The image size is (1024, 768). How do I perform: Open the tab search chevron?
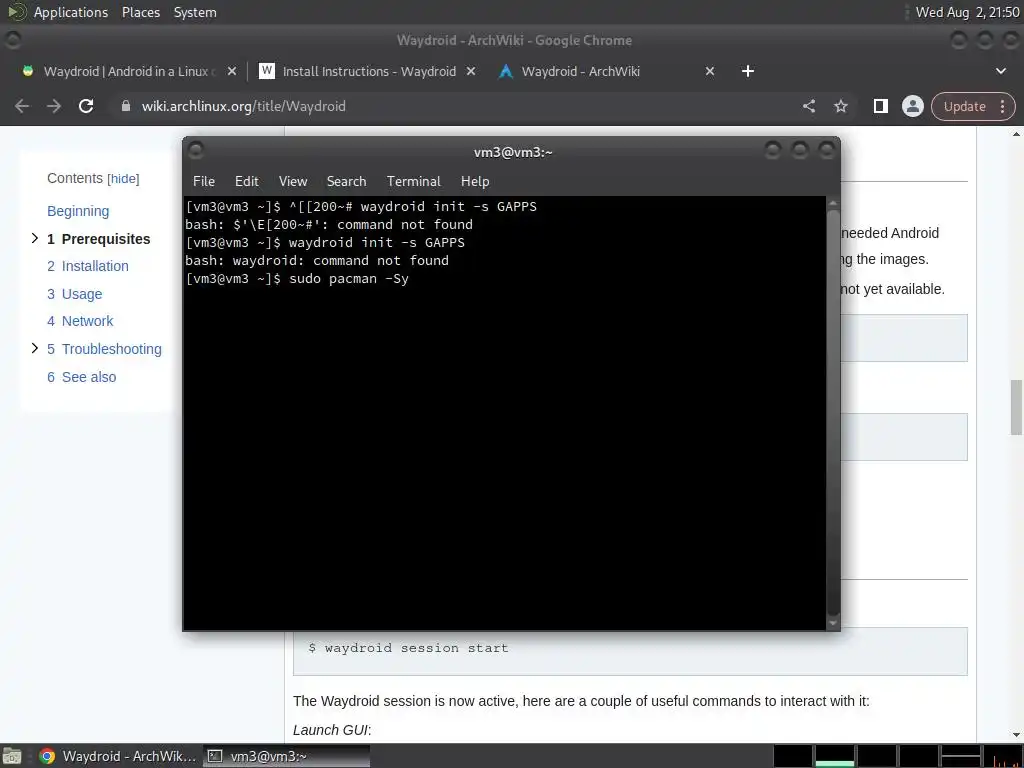[x=1000, y=71]
